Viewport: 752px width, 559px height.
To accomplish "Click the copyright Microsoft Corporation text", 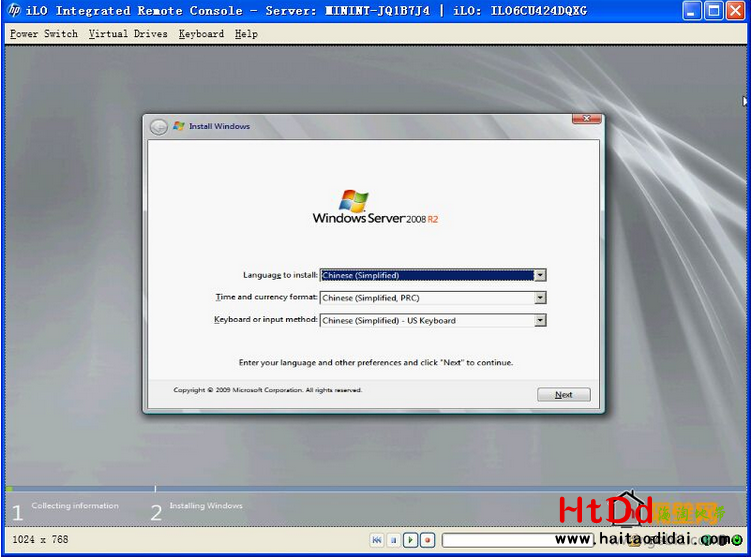I will tap(268, 390).
